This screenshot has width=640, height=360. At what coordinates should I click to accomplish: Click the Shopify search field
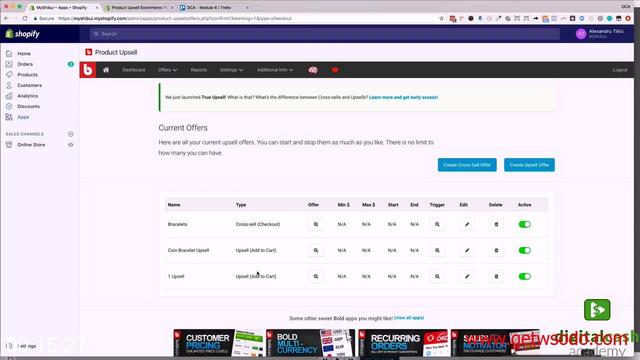(x=324, y=34)
